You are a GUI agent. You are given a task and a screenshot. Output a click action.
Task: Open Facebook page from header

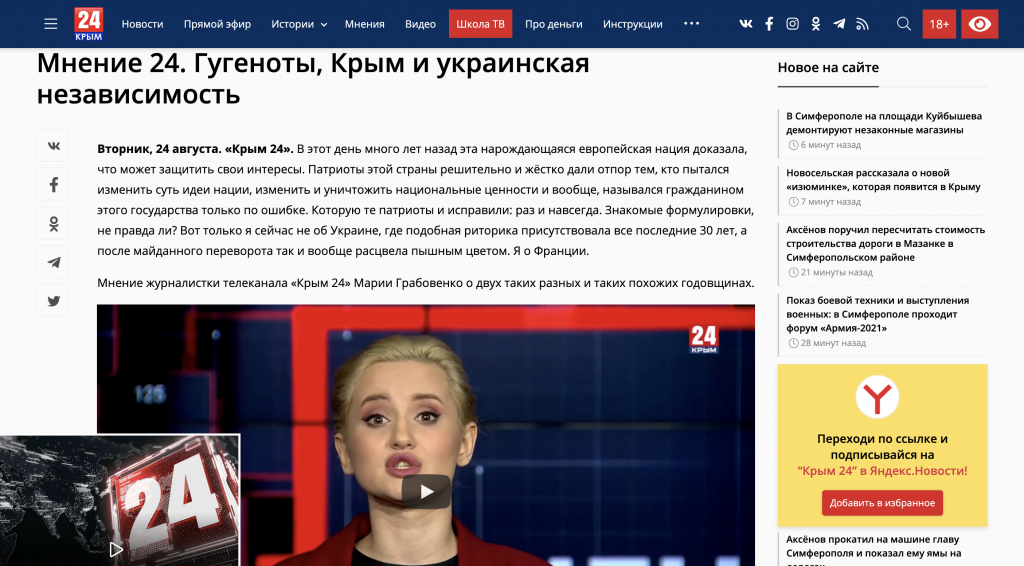pyautogui.click(x=769, y=24)
